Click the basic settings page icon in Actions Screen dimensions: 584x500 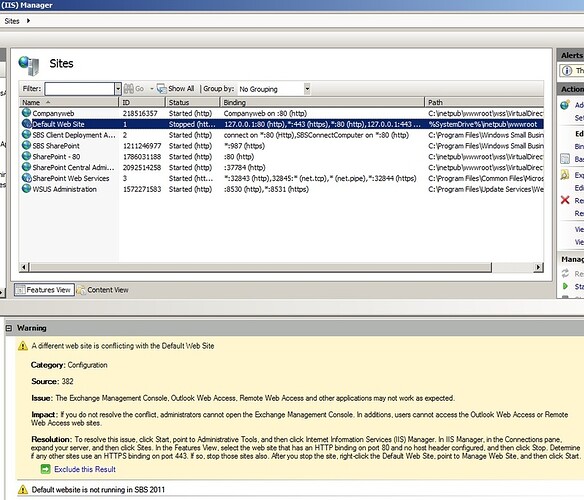(x=565, y=159)
